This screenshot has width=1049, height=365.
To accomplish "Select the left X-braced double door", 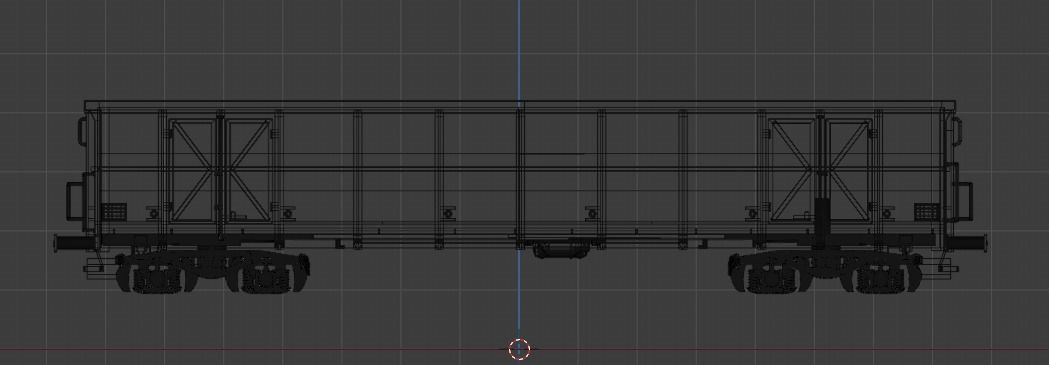I will click(x=220, y=170).
